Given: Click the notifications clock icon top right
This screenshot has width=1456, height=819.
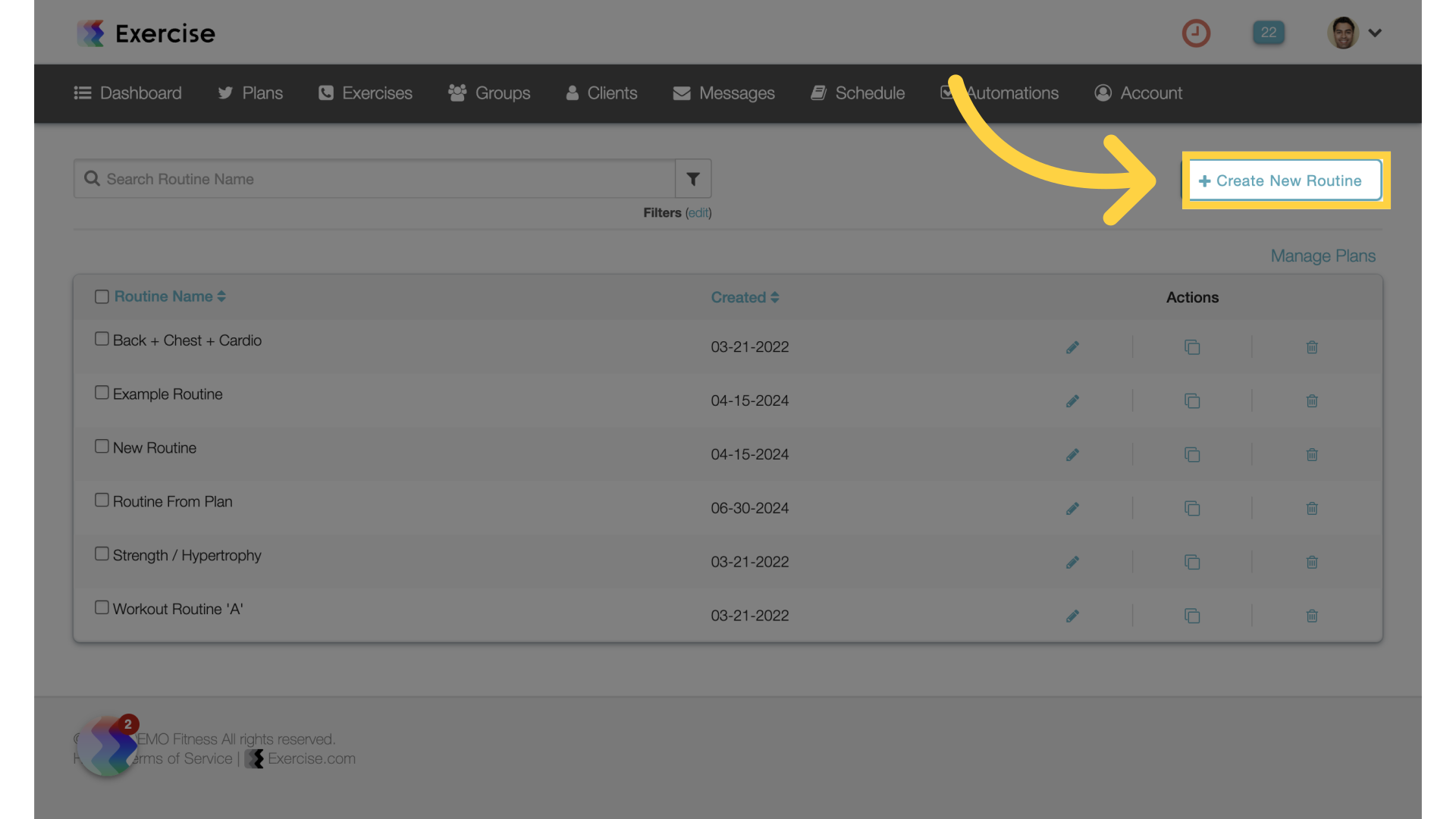Looking at the screenshot, I should pyautogui.click(x=1197, y=32).
